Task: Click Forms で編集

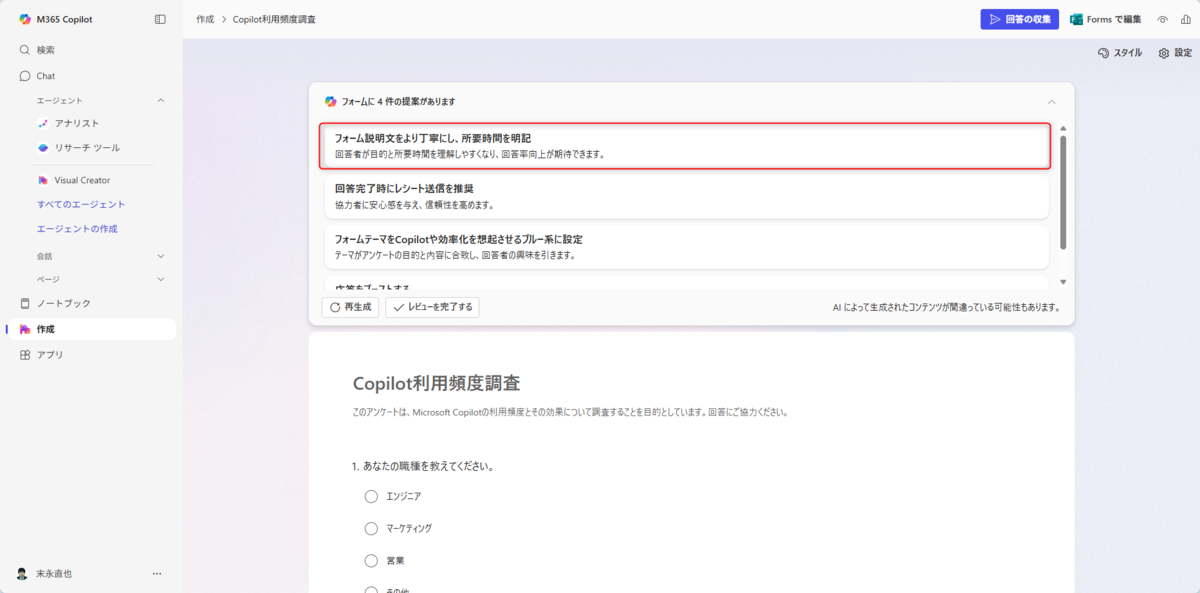Action: (1105, 19)
